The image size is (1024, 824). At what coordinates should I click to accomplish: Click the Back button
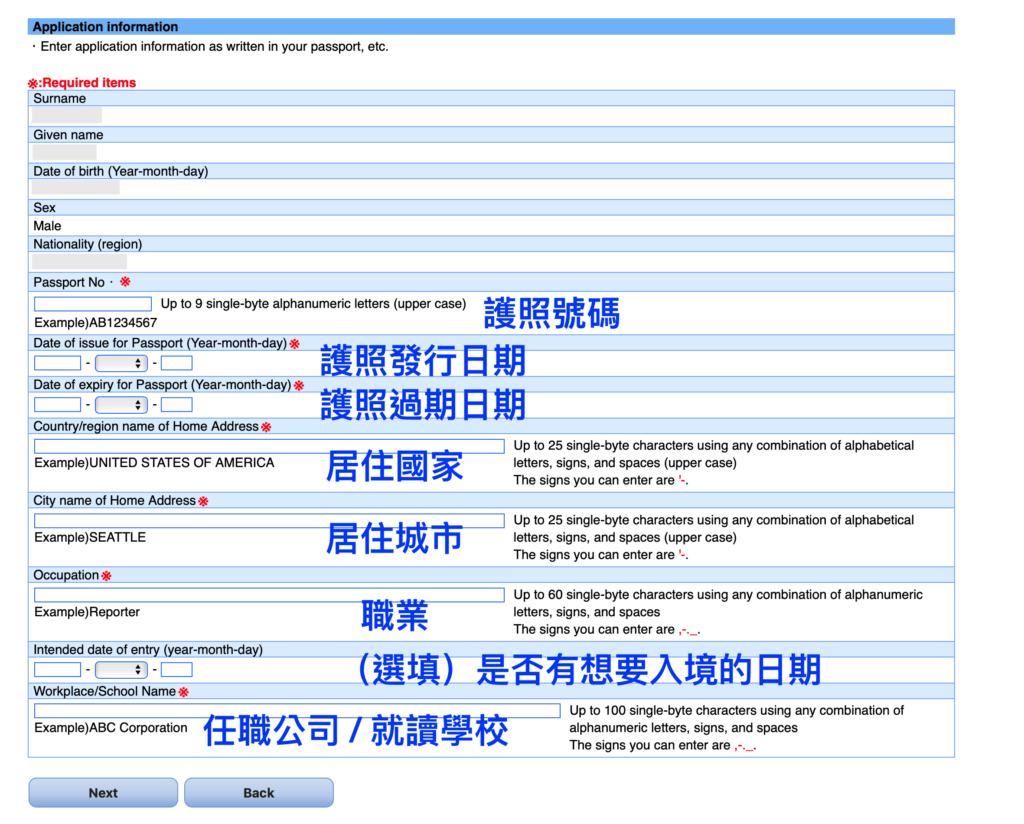258,792
